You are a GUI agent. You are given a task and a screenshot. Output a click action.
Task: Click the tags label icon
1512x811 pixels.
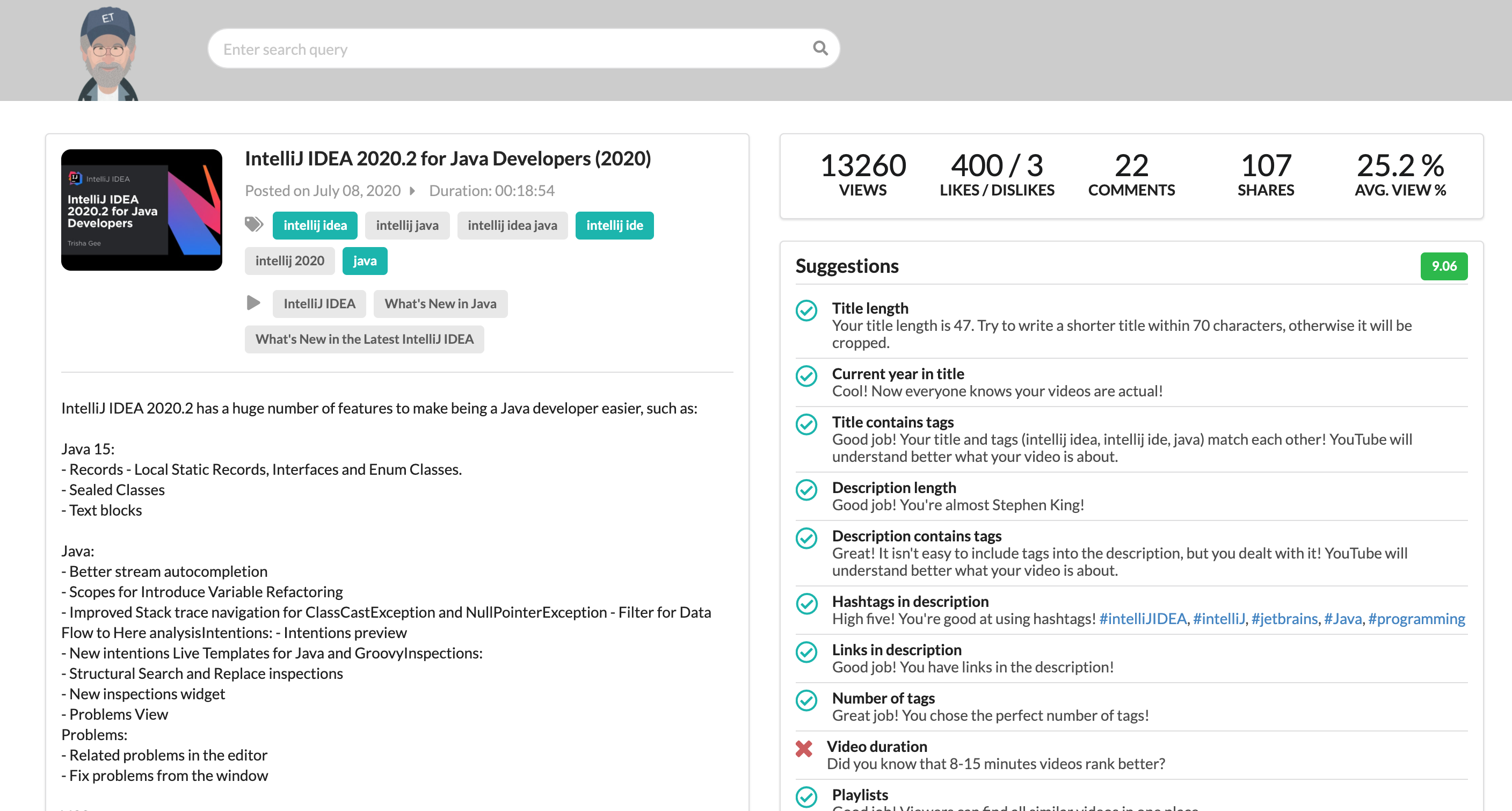pos(253,225)
